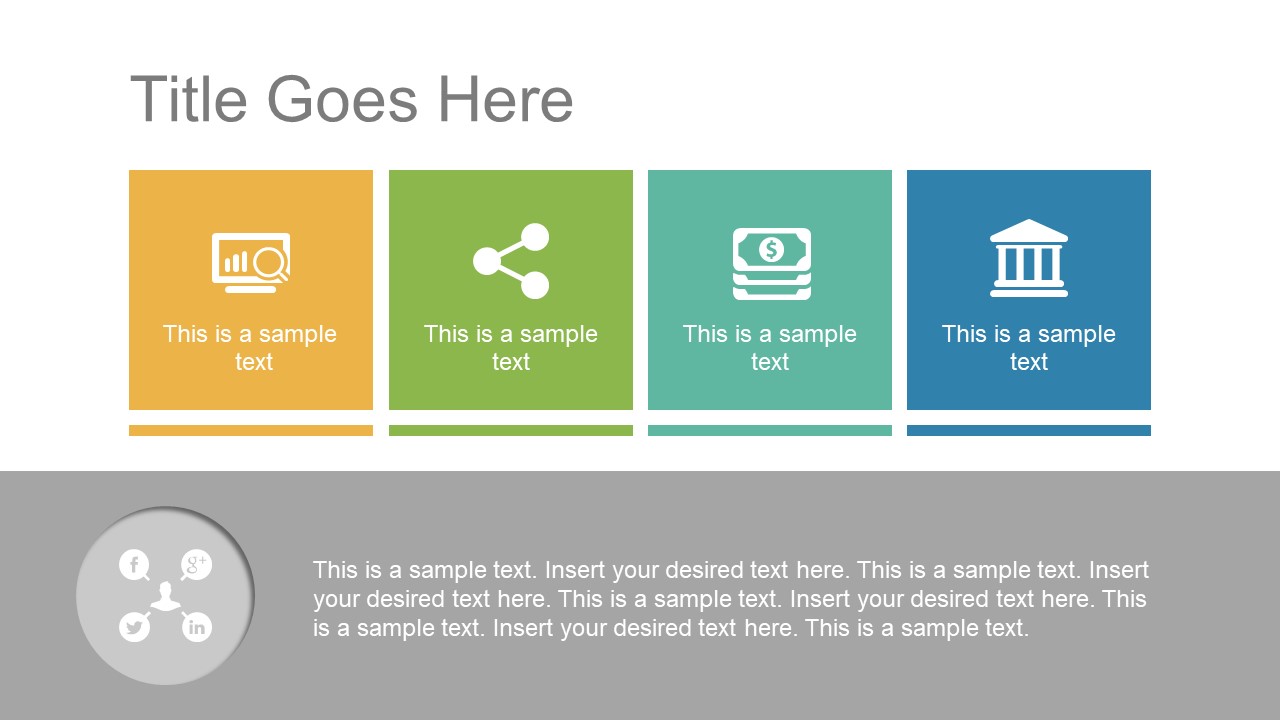Select sample text in the green tile
The image size is (1280, 720).
click(511, 348)
